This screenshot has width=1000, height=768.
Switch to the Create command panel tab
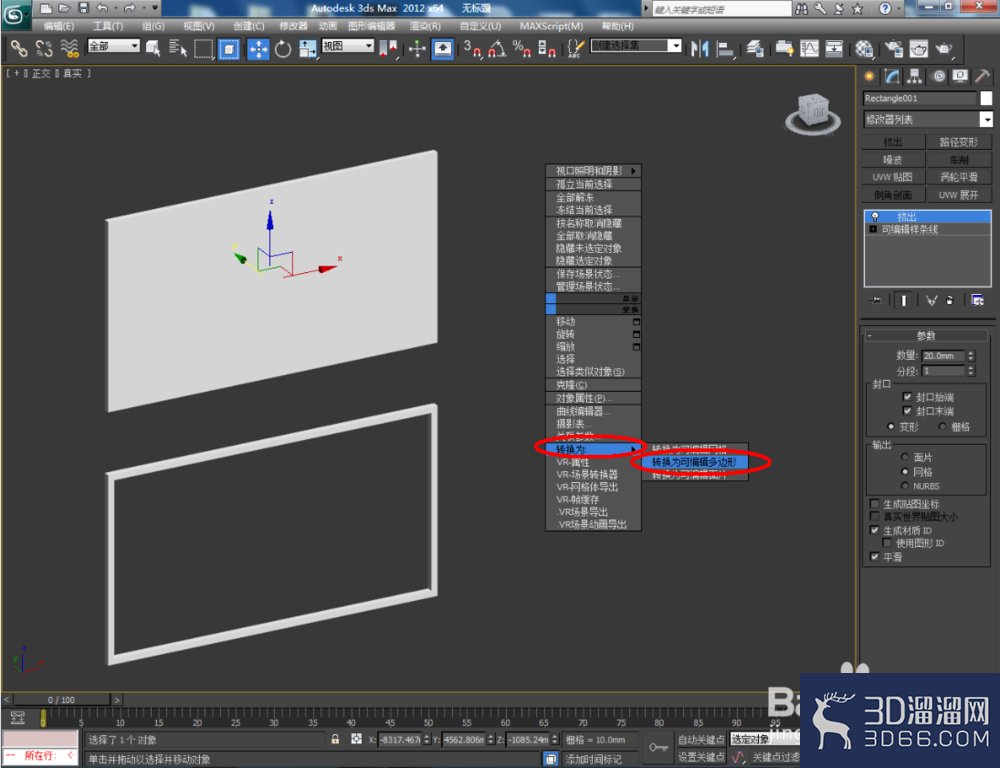click(869, 77)
